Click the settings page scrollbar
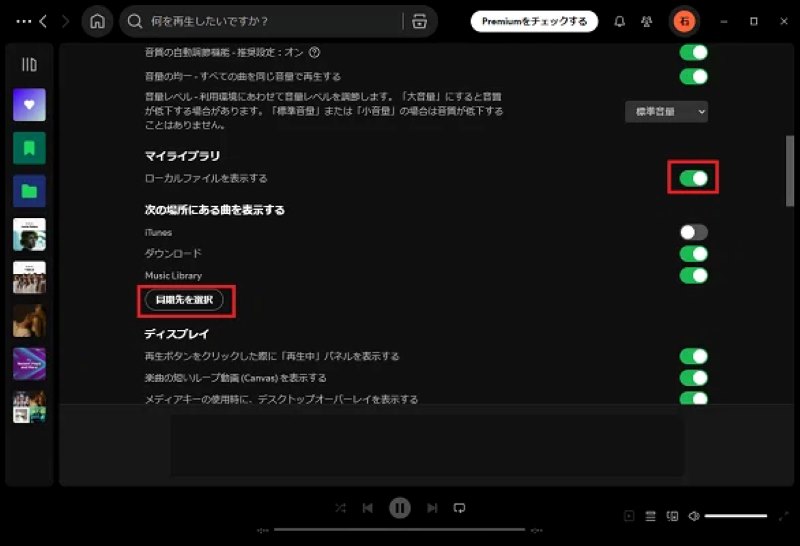Image resolution: width=800 pixels, height=546 pixels. pos(790,171)
